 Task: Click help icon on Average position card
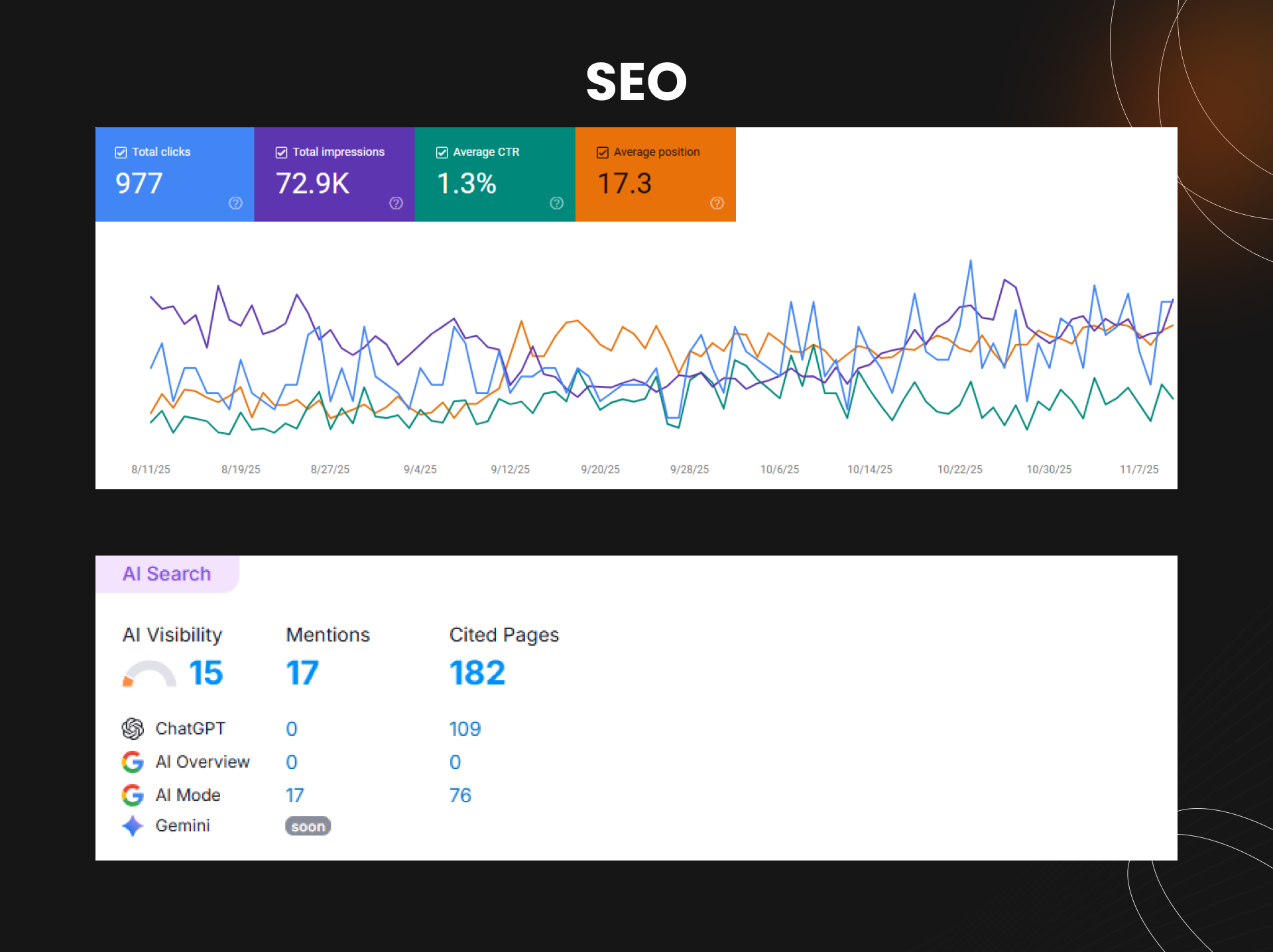[x=717, y=203]
